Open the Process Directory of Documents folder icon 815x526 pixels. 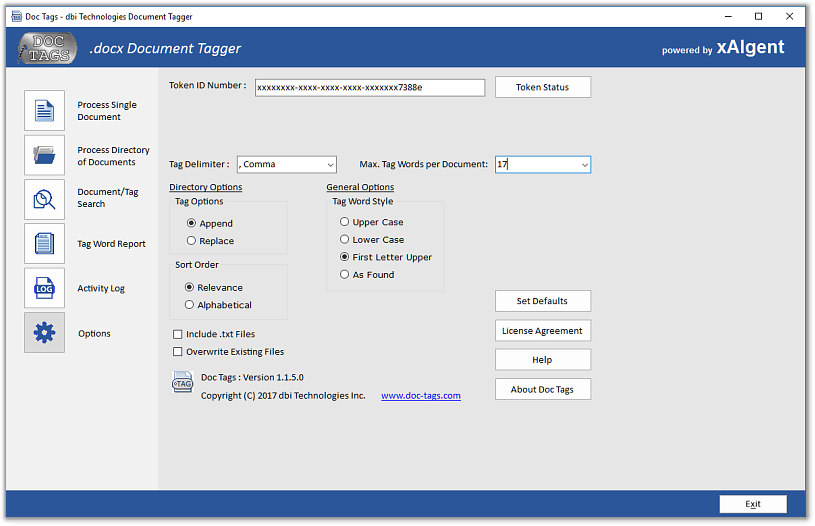pyautogui.click(x=44, y=155)
